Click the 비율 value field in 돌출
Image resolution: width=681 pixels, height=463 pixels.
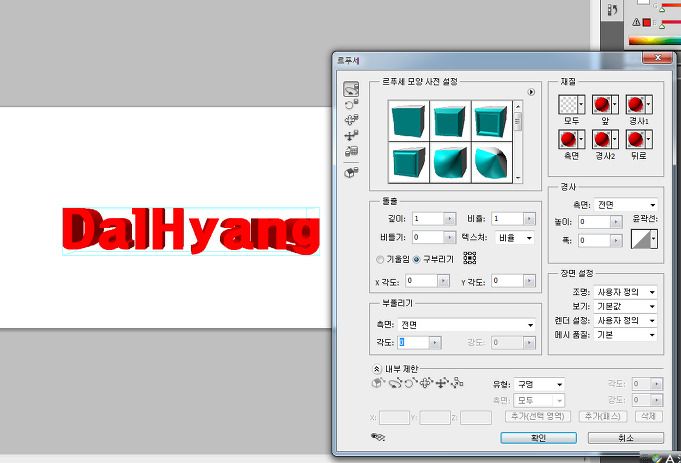point(507,218)
